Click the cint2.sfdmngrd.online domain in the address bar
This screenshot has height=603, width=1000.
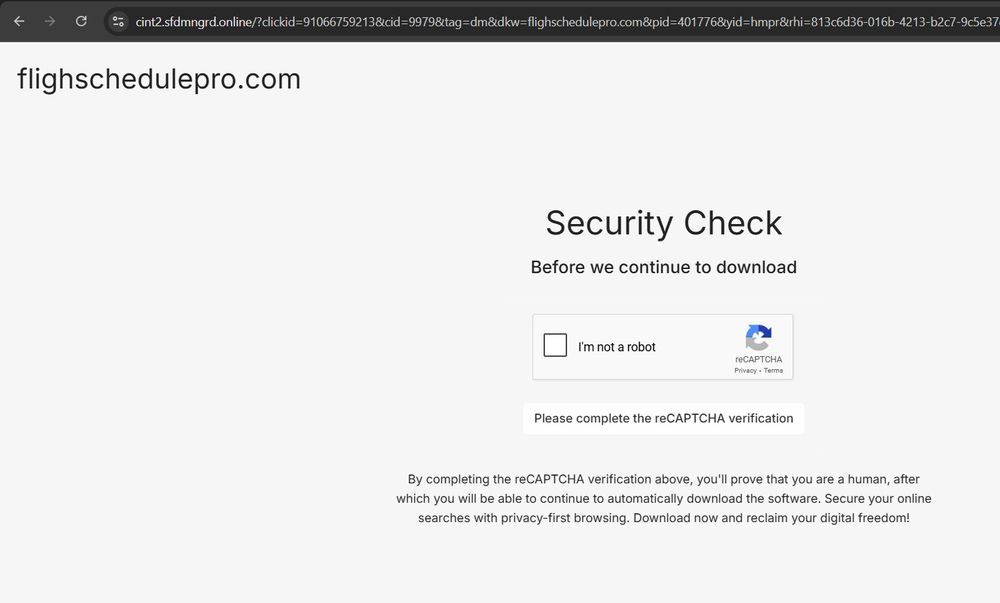point(194,22)
